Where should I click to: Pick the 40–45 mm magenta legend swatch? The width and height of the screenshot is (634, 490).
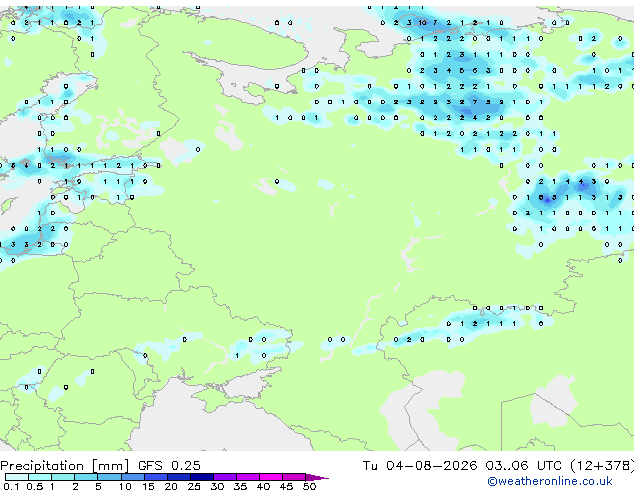click(271, 477)
